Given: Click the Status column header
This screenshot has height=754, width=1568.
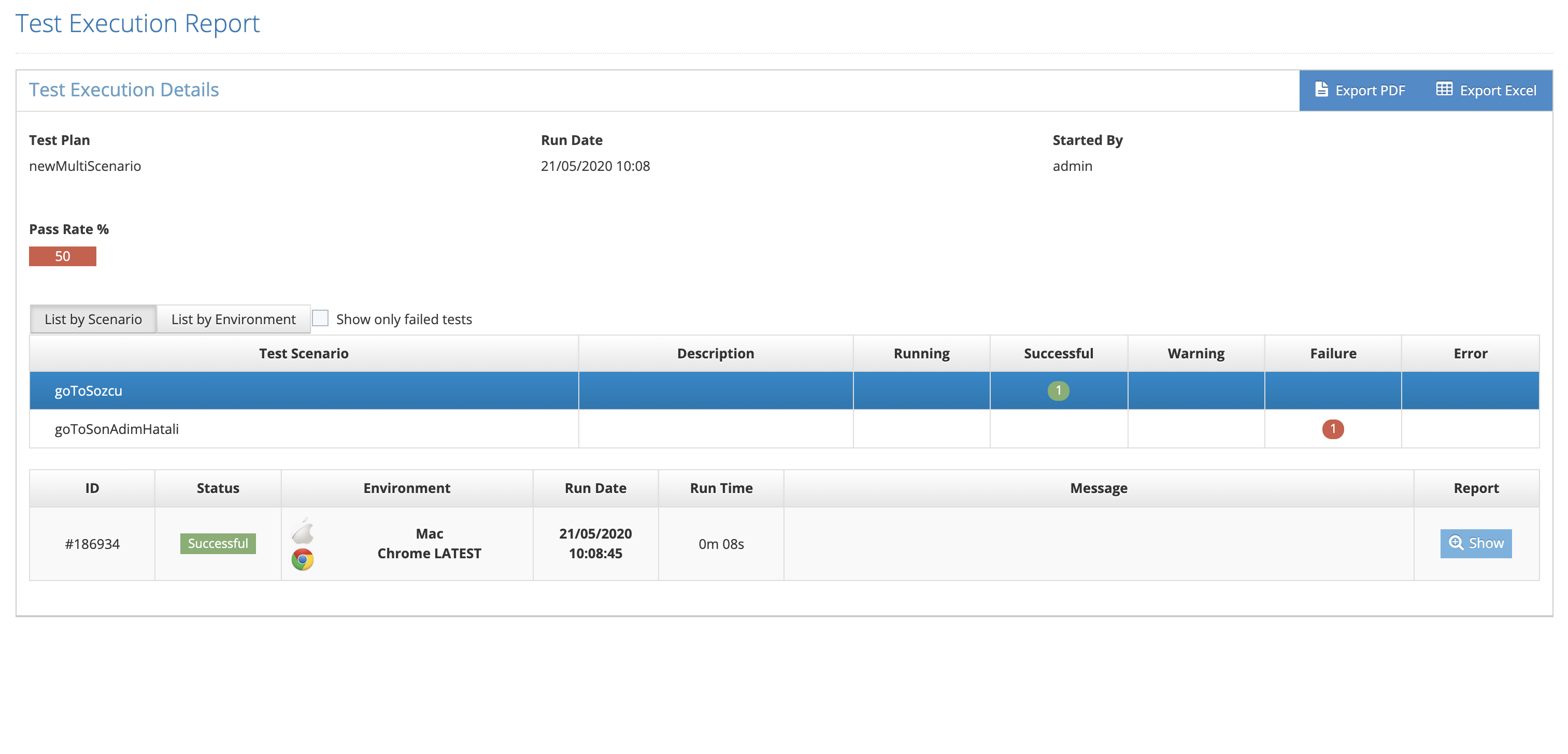Looking at the screenshot, I should pyautogui.click(x=218, y=488).
